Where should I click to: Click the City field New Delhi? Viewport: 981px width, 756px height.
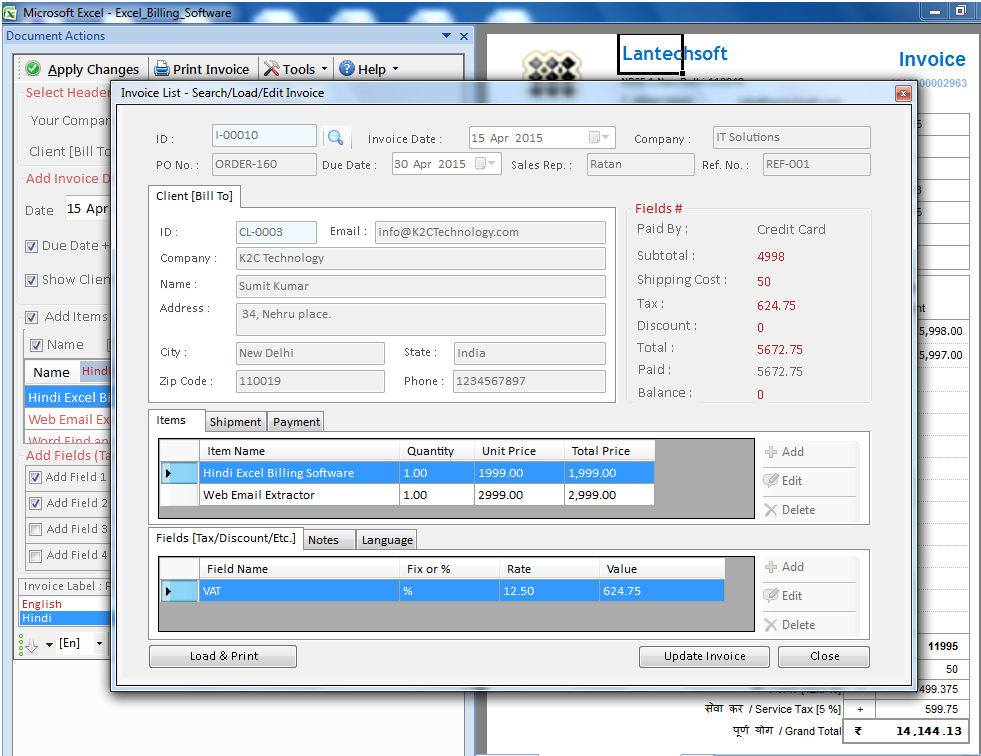coord(310,353)
